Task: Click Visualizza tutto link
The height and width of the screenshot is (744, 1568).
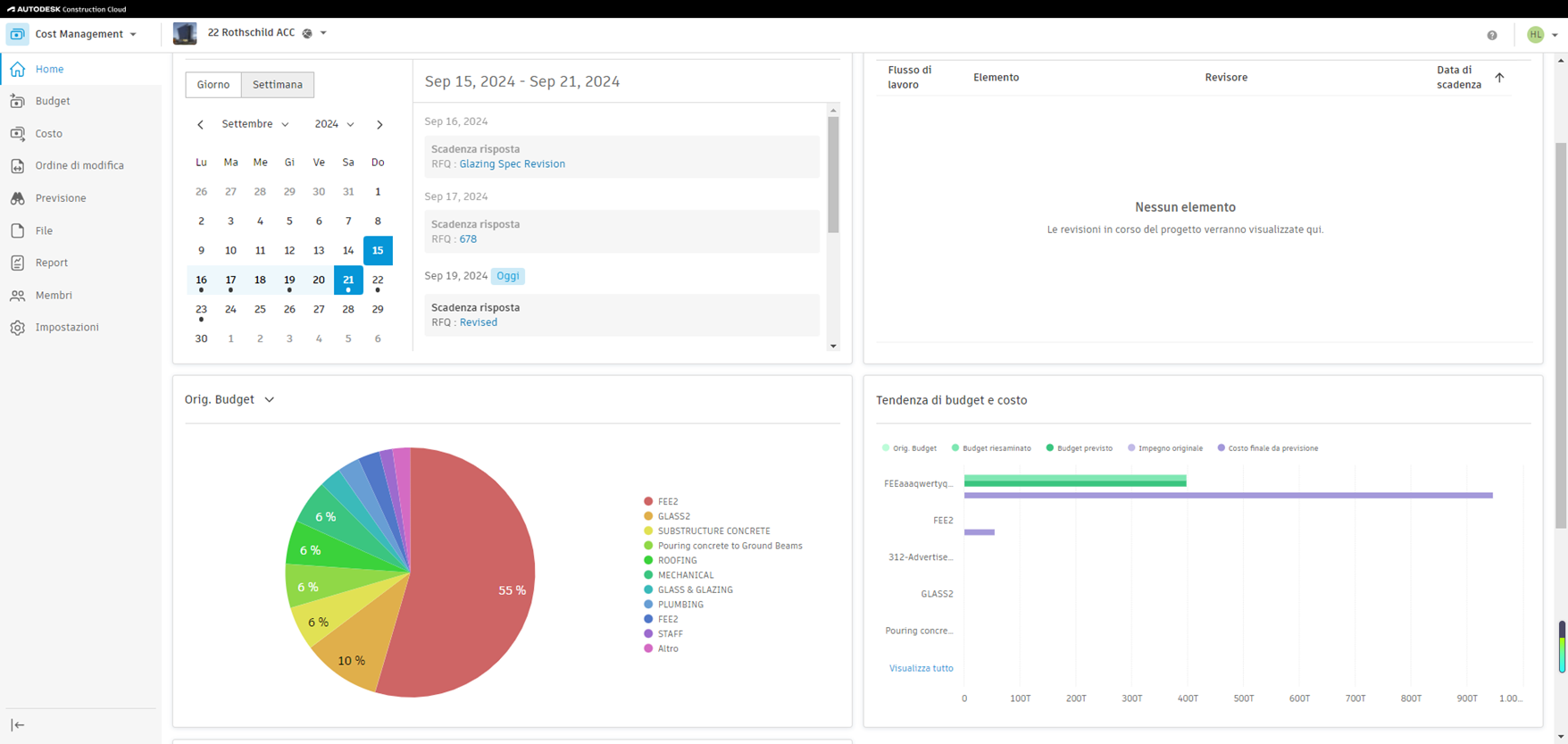Action: (922, 668)
